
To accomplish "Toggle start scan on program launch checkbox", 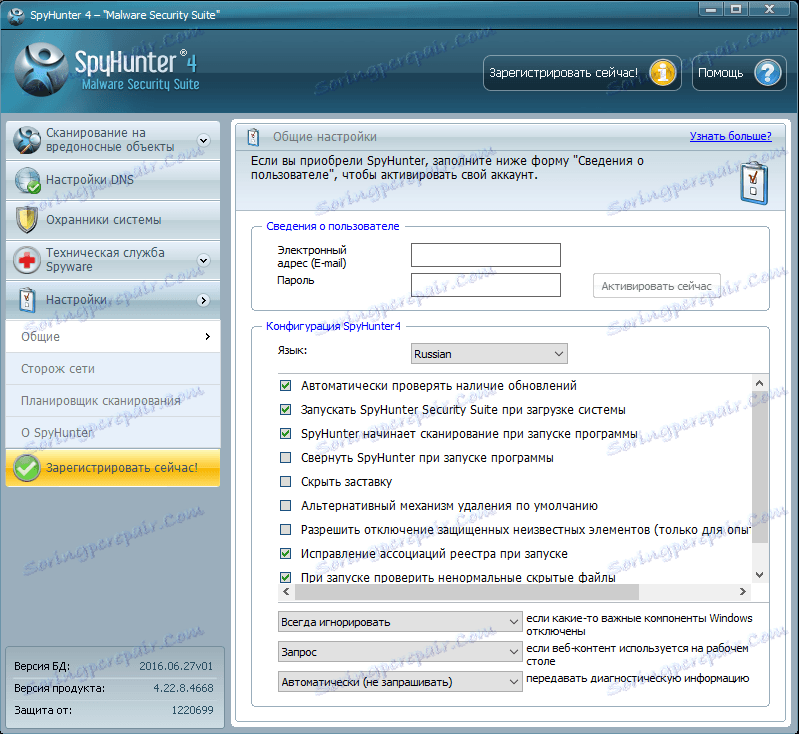I will pyautogui.click(x=286, y=433).
